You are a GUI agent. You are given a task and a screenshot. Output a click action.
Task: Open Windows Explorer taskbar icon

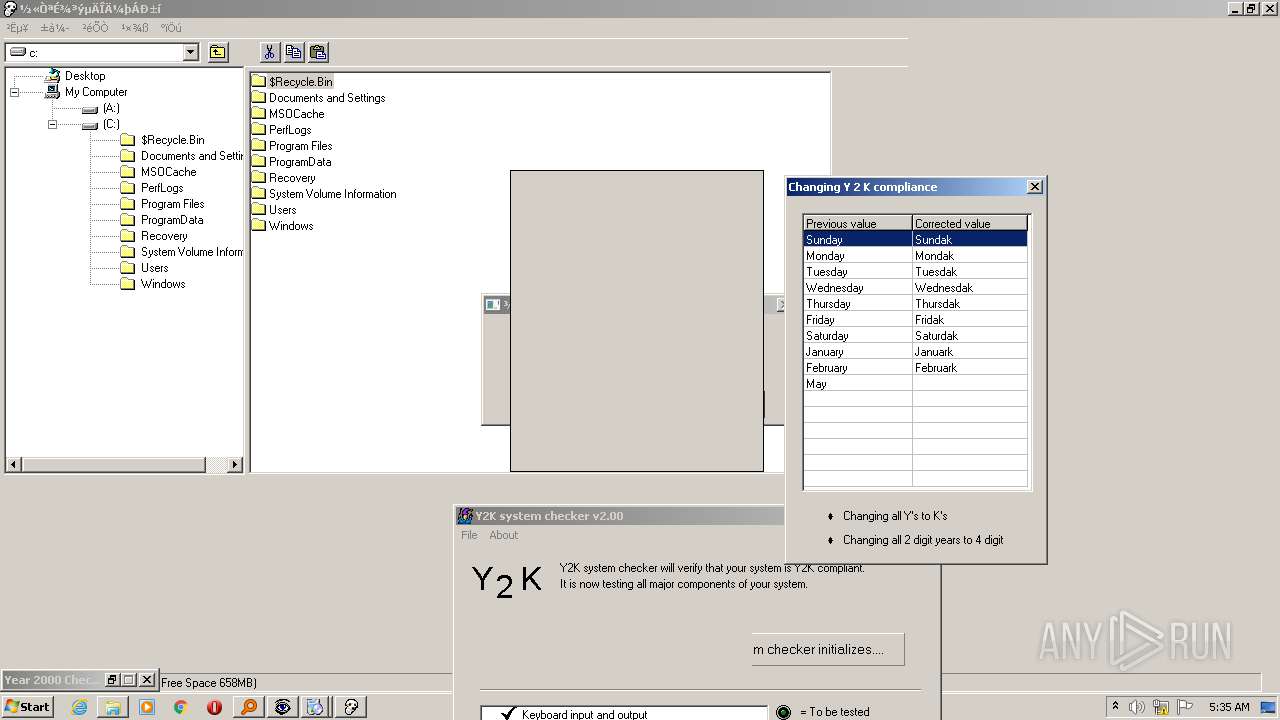click(113, 707)
